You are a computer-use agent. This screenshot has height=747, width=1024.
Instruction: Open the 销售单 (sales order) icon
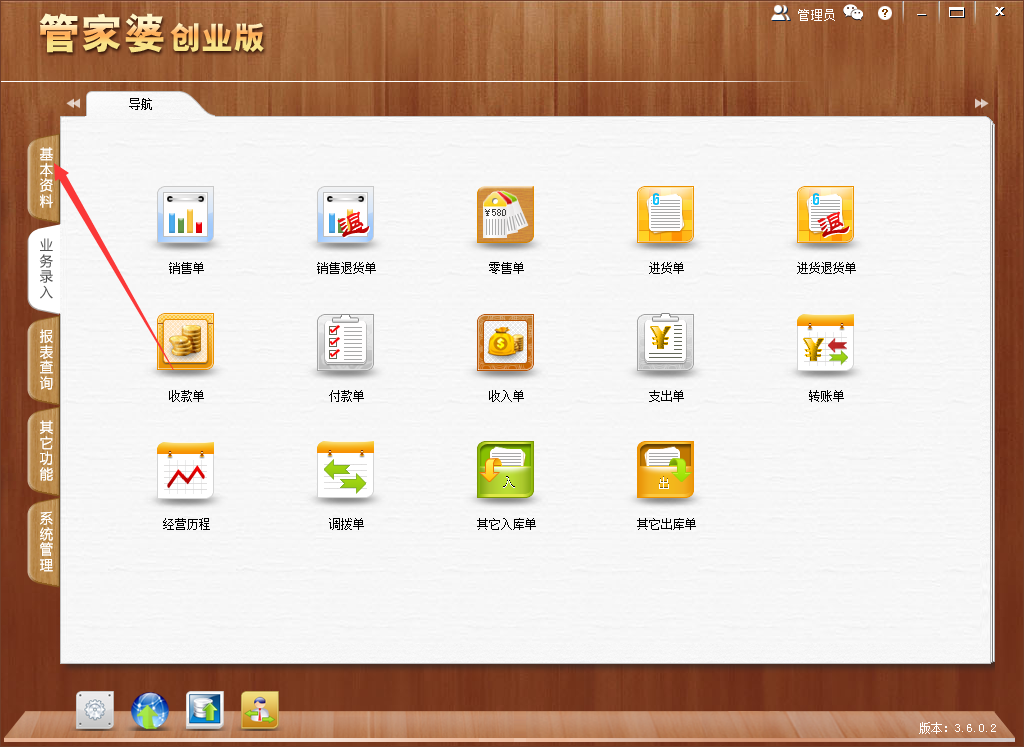click(x=185, y=215)
